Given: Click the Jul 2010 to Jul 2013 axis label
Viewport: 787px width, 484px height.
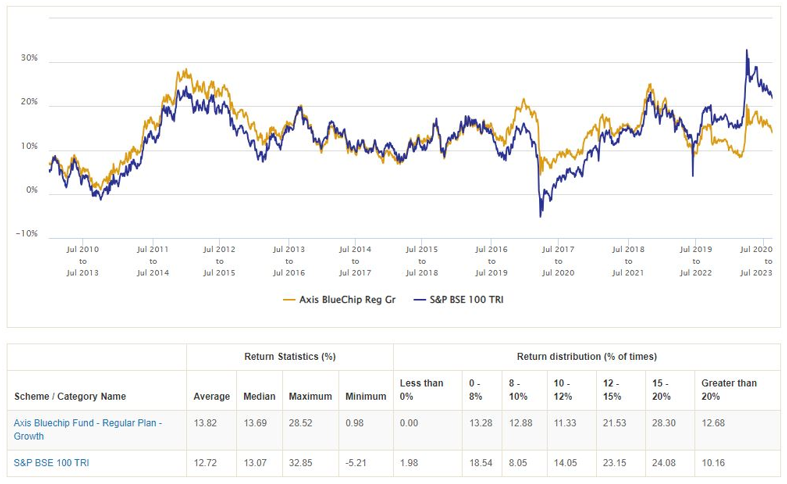Looking at the screenshot, I should [x=83, y=261].
